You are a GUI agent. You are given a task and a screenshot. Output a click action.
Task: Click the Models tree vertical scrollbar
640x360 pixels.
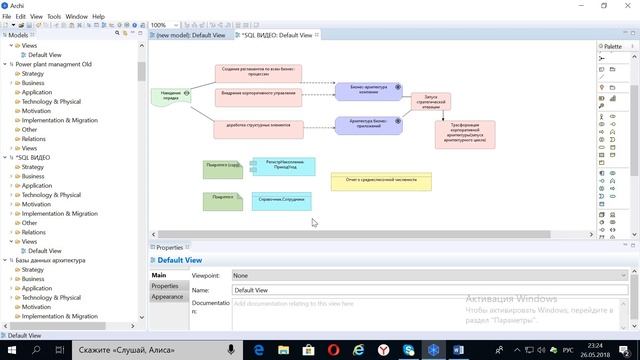pyautogui.click(x=142, y=71)
